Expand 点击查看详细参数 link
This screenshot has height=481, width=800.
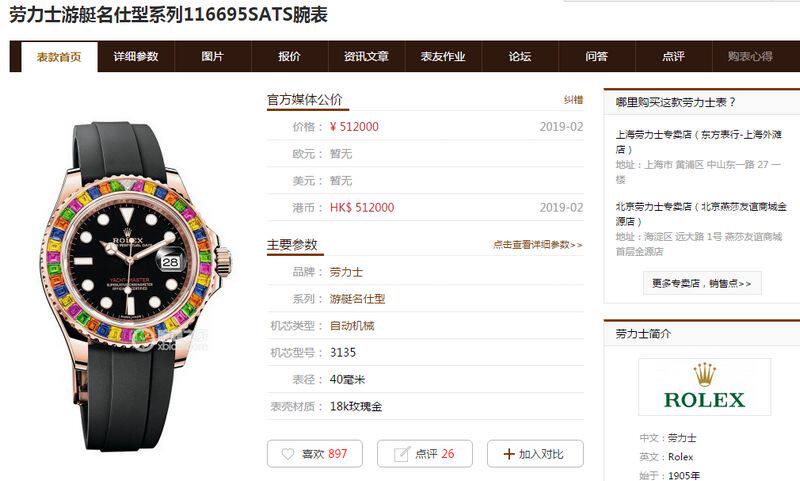[538, 245]
